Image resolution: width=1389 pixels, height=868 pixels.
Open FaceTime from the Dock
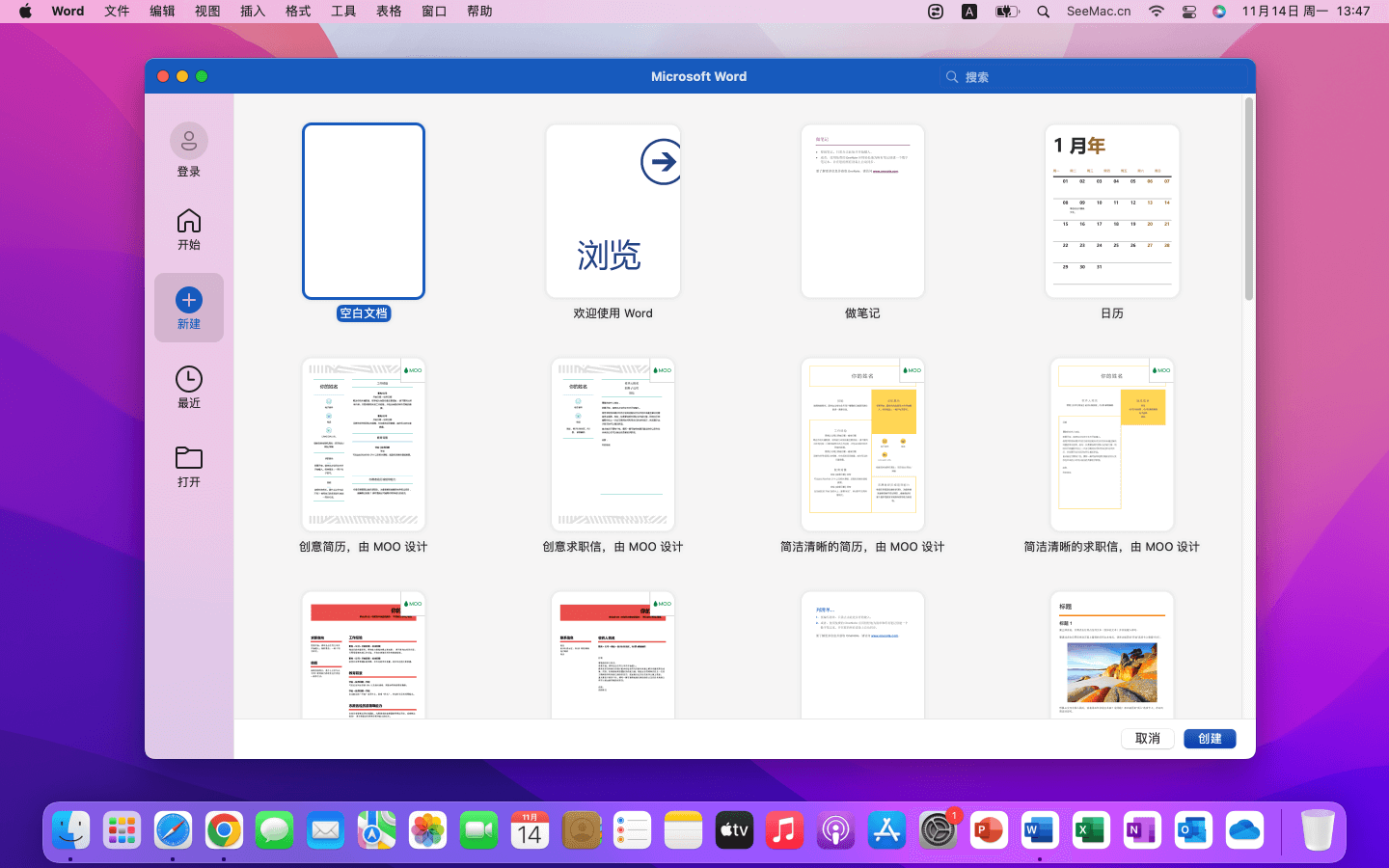pos(479,830)
